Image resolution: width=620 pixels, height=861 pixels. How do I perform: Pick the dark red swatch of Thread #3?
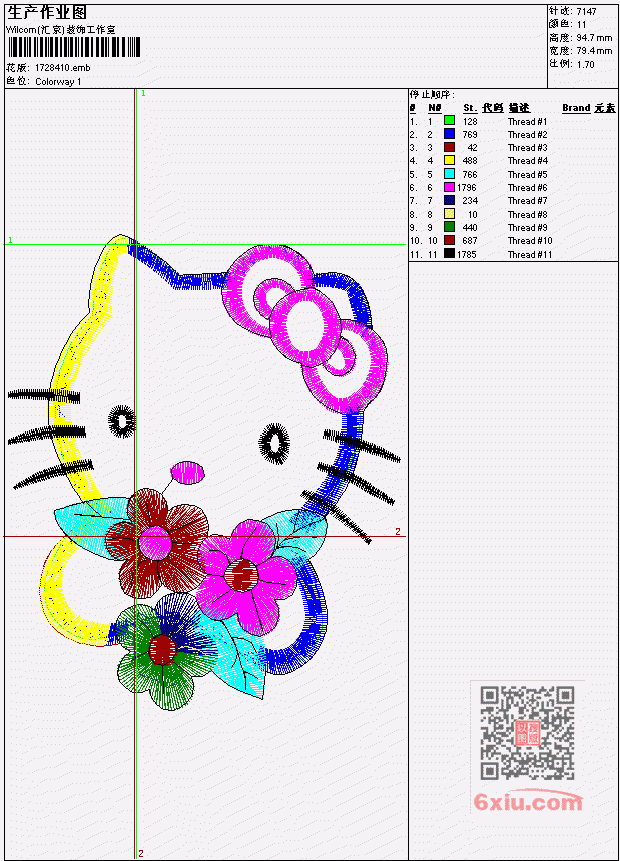coord(449,147)
